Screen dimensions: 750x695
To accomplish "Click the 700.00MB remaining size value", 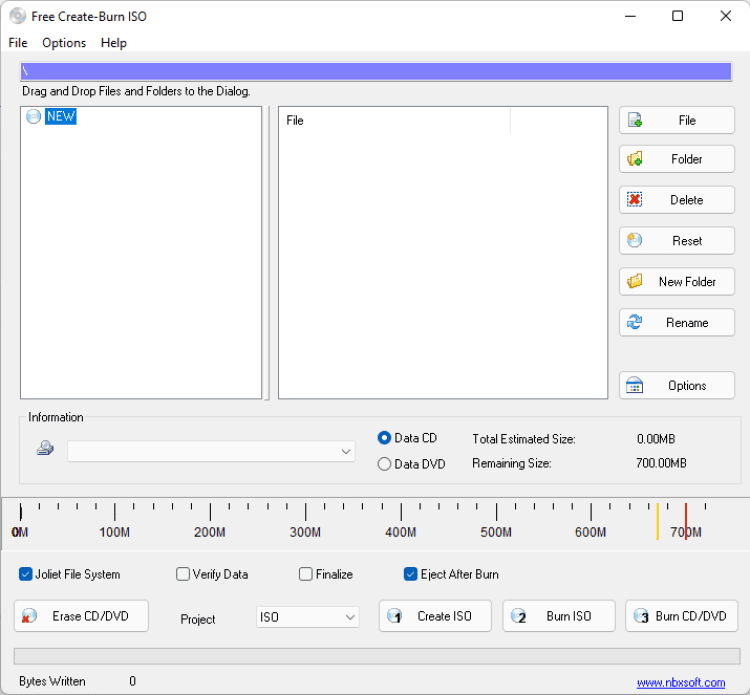I will tap(661, 463).
